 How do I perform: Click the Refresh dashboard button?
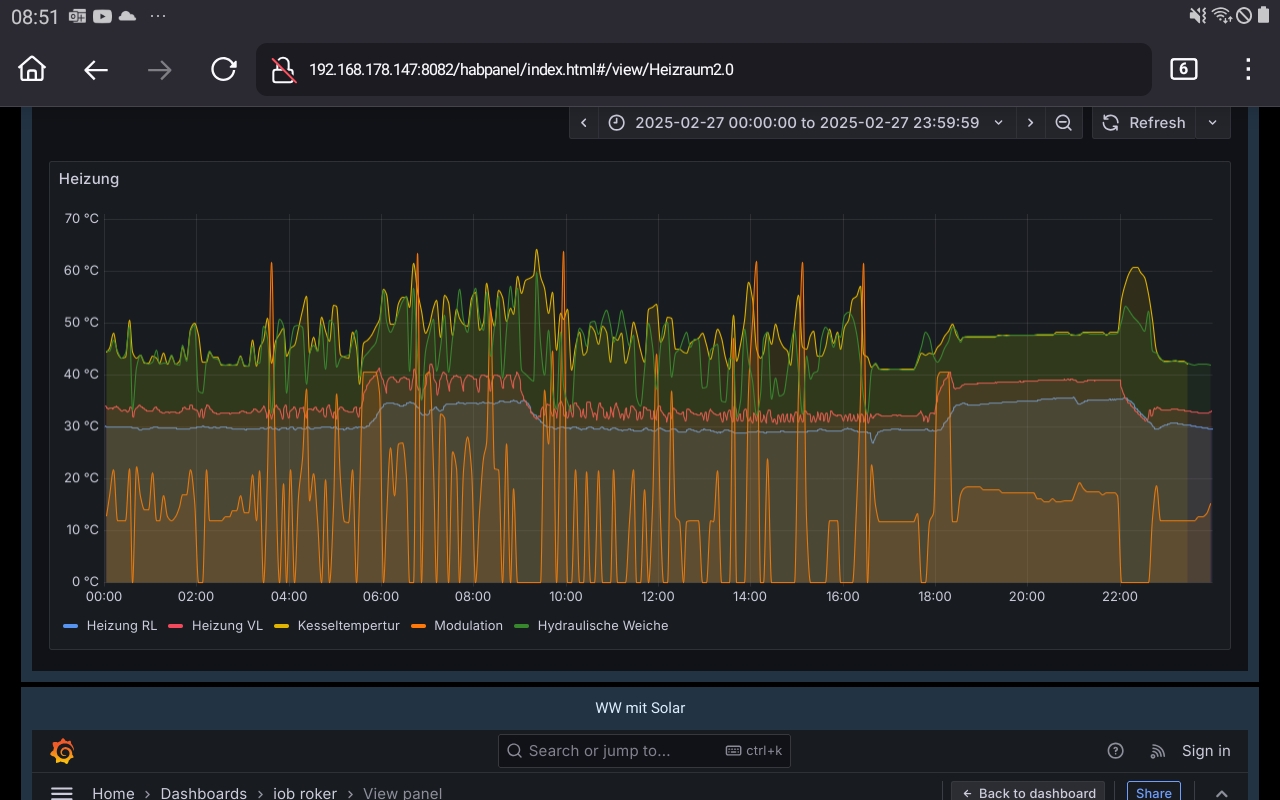click(x=1144, y=123)
